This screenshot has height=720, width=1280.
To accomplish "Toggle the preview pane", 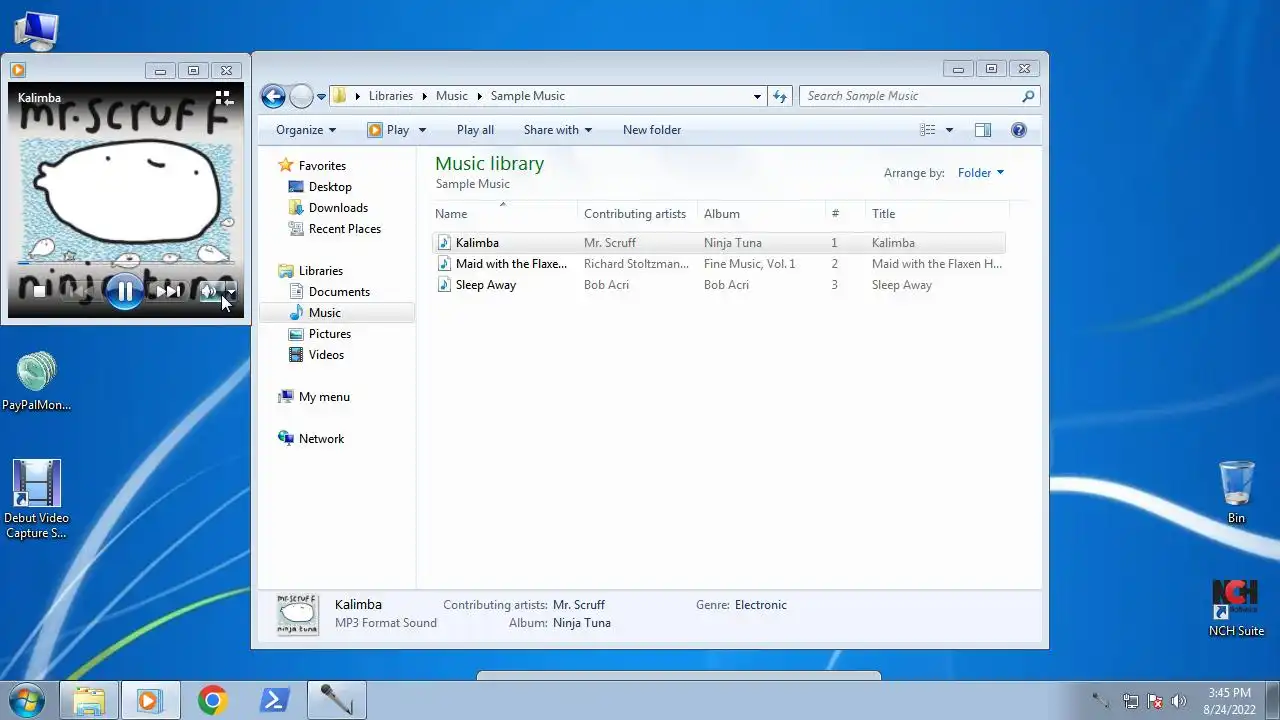I will [x=983, y=130].
